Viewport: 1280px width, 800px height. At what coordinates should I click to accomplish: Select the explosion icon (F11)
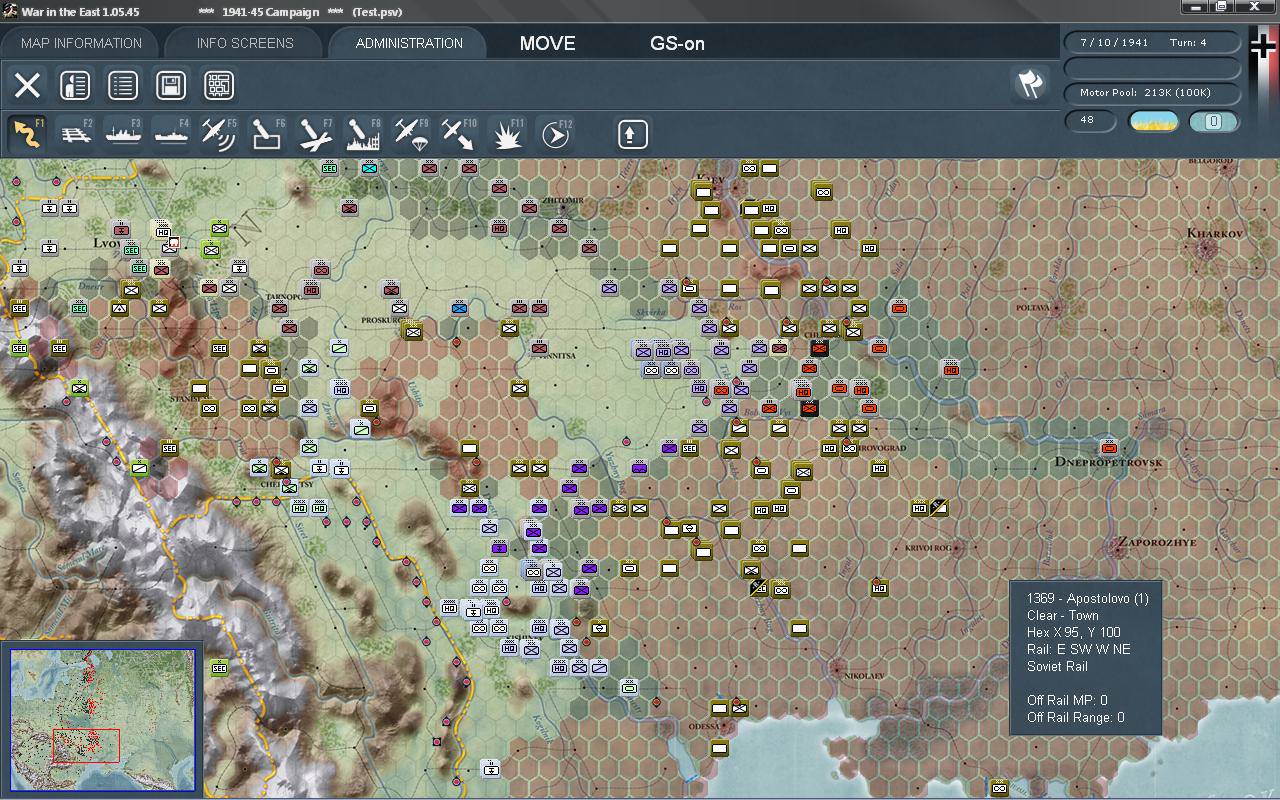tap(508, 134)
